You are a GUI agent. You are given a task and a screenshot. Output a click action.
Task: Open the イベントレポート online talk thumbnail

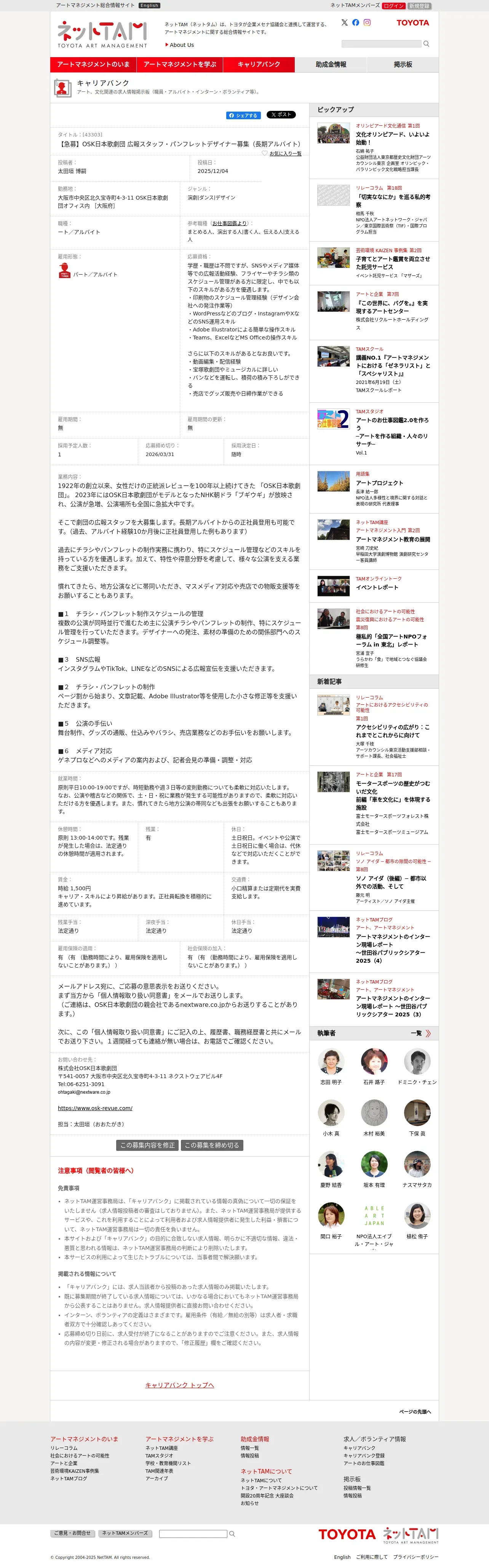333,586
